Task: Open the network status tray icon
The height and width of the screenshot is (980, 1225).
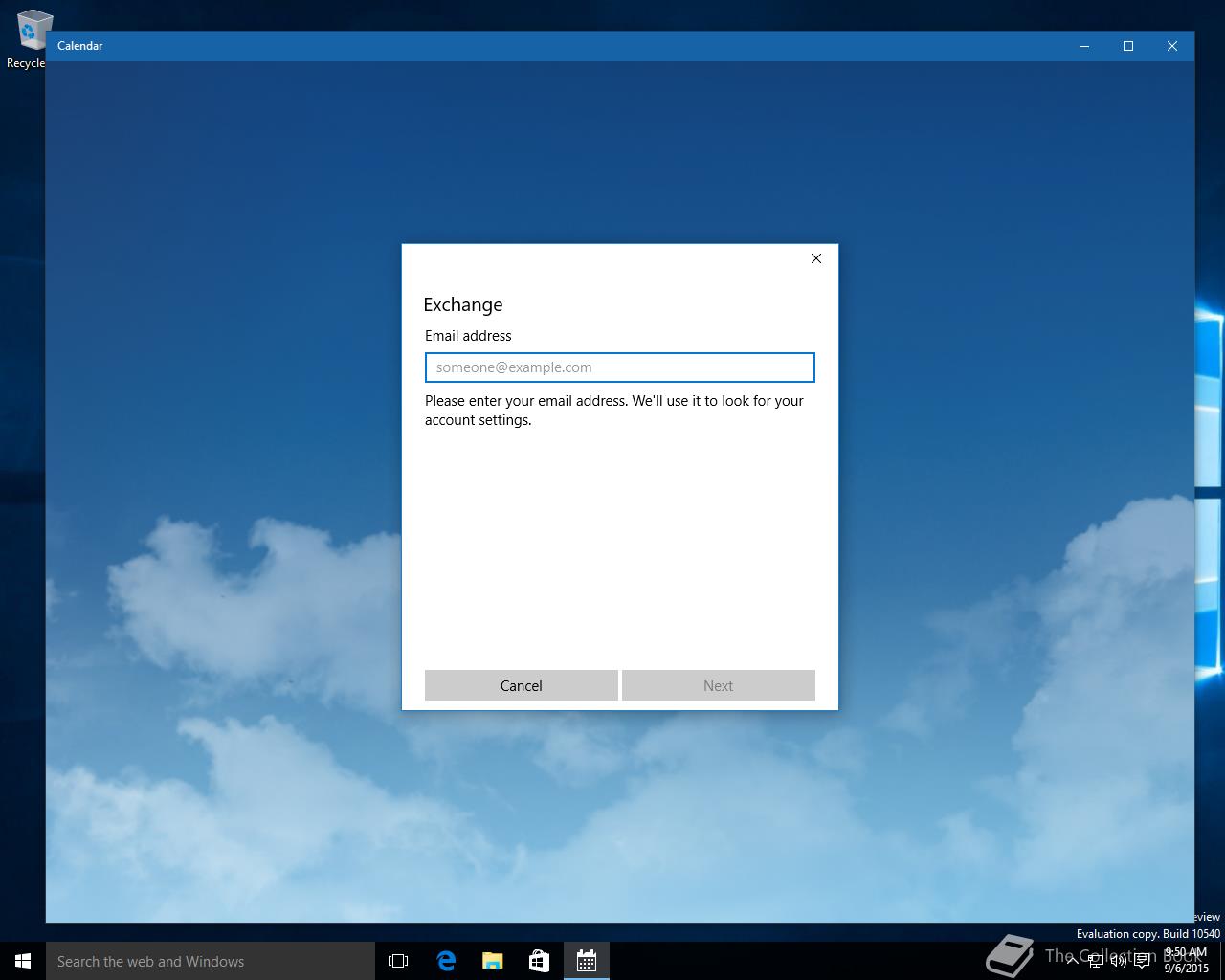Action: 1096,961
